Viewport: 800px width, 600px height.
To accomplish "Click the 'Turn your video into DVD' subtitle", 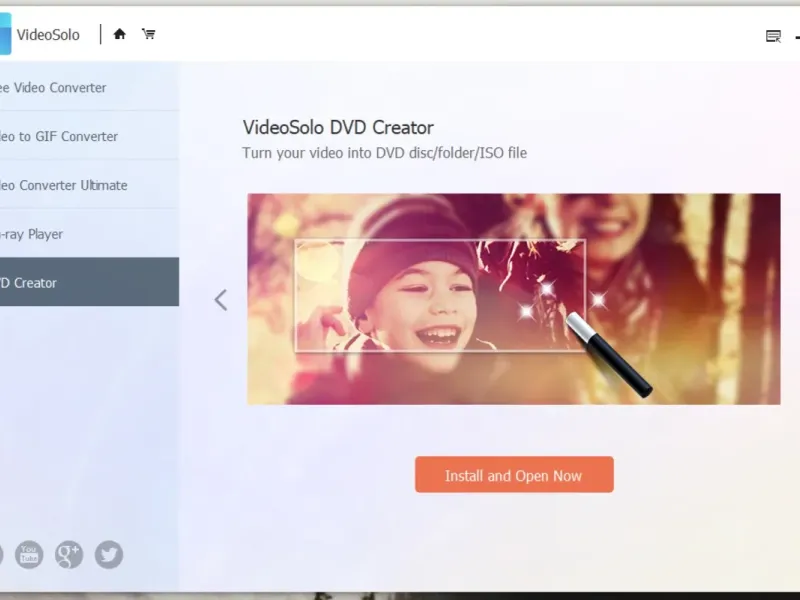I will [385, 153].
